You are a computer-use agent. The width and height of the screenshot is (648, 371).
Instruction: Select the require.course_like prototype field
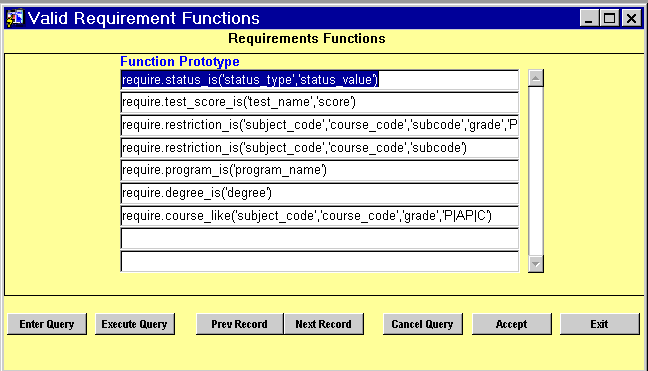(x=320, y=216)
